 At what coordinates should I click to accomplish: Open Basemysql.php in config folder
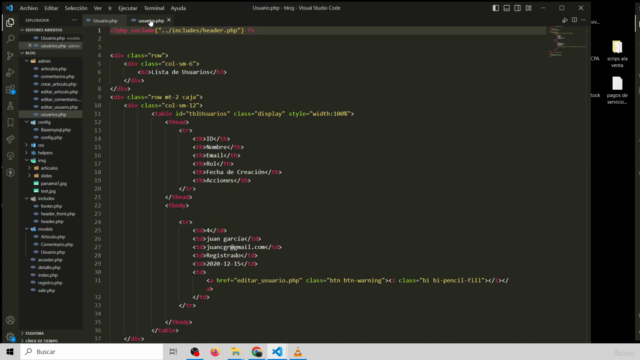[56, 130]
